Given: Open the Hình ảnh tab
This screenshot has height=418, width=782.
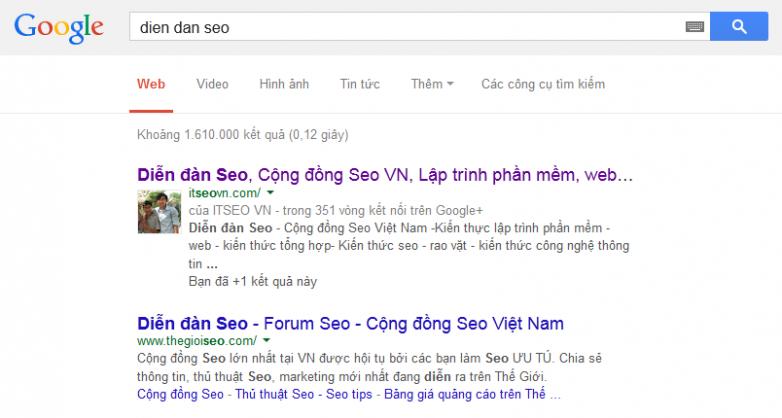Looking at the screenshot, I should (x=283, y=83).
